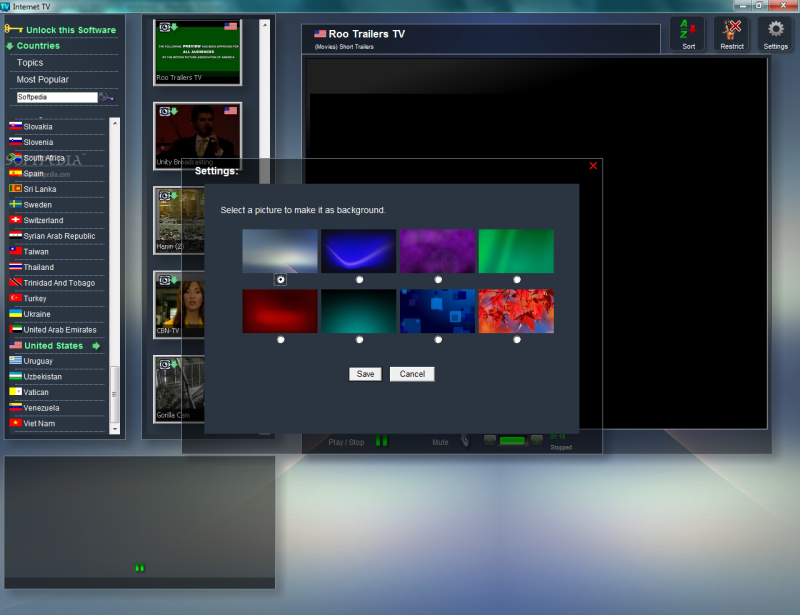Select Taiwan in country list
The width and height of the screenshot is (800, 615).
click(36, 252)
